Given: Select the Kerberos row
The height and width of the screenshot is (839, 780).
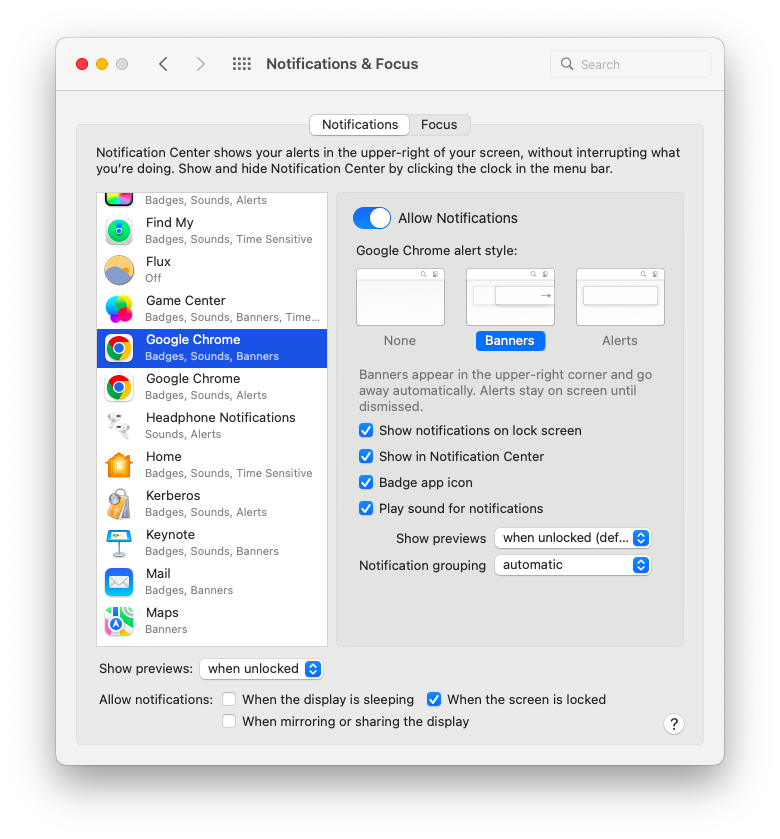Looking at the screenshot, I should (212, 504).
